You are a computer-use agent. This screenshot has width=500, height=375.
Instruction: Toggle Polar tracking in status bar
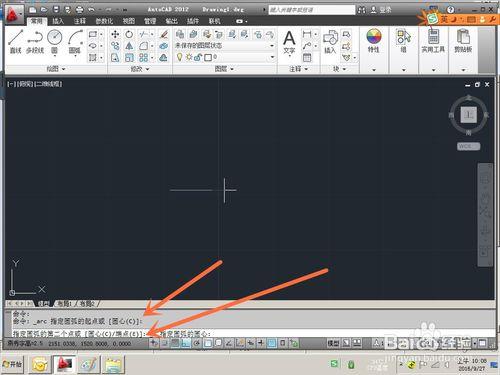coord(197,343)
